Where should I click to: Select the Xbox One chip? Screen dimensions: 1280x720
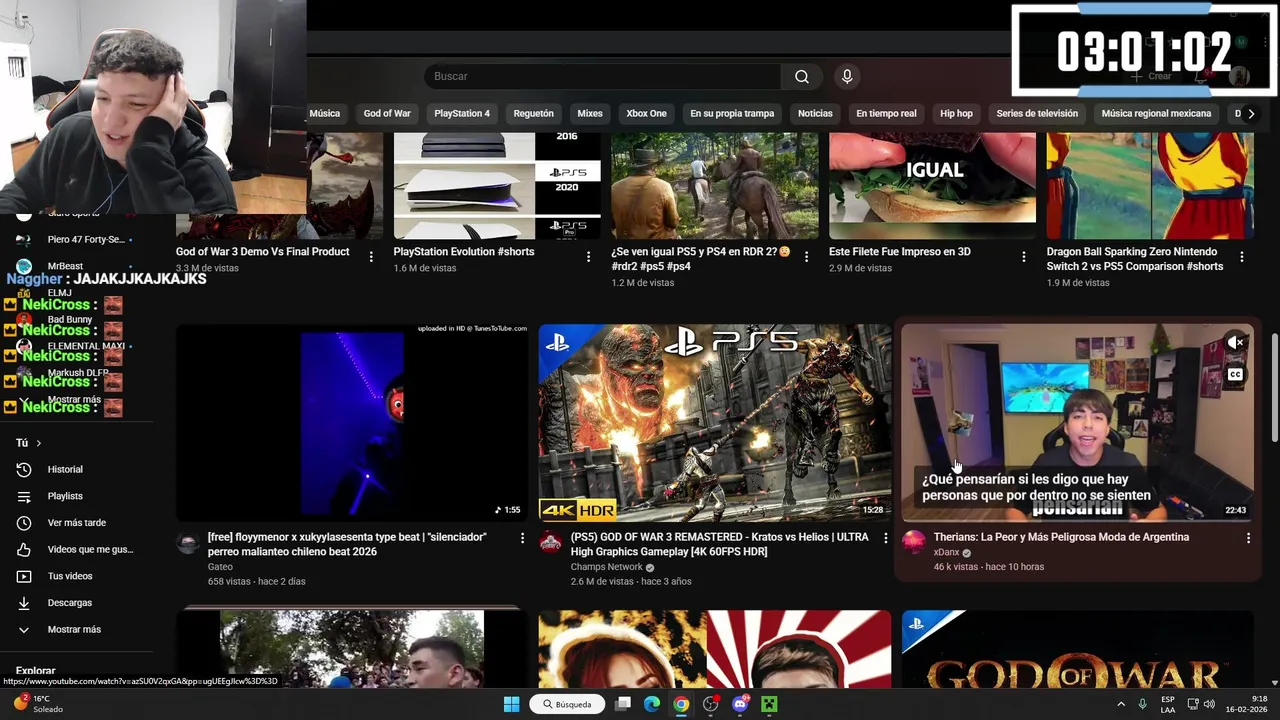tap(646, 114)
